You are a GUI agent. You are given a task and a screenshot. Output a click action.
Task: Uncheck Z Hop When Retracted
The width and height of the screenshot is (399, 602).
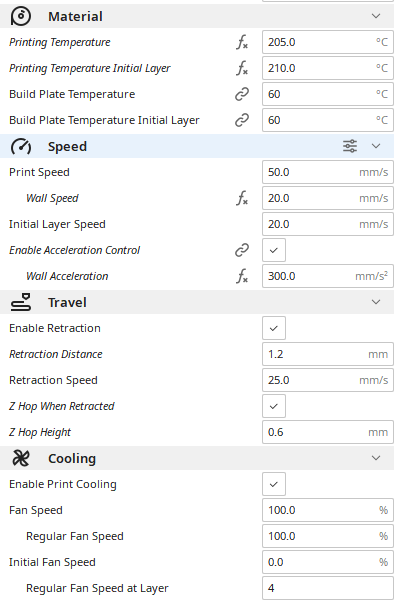(x=274, y=406)
